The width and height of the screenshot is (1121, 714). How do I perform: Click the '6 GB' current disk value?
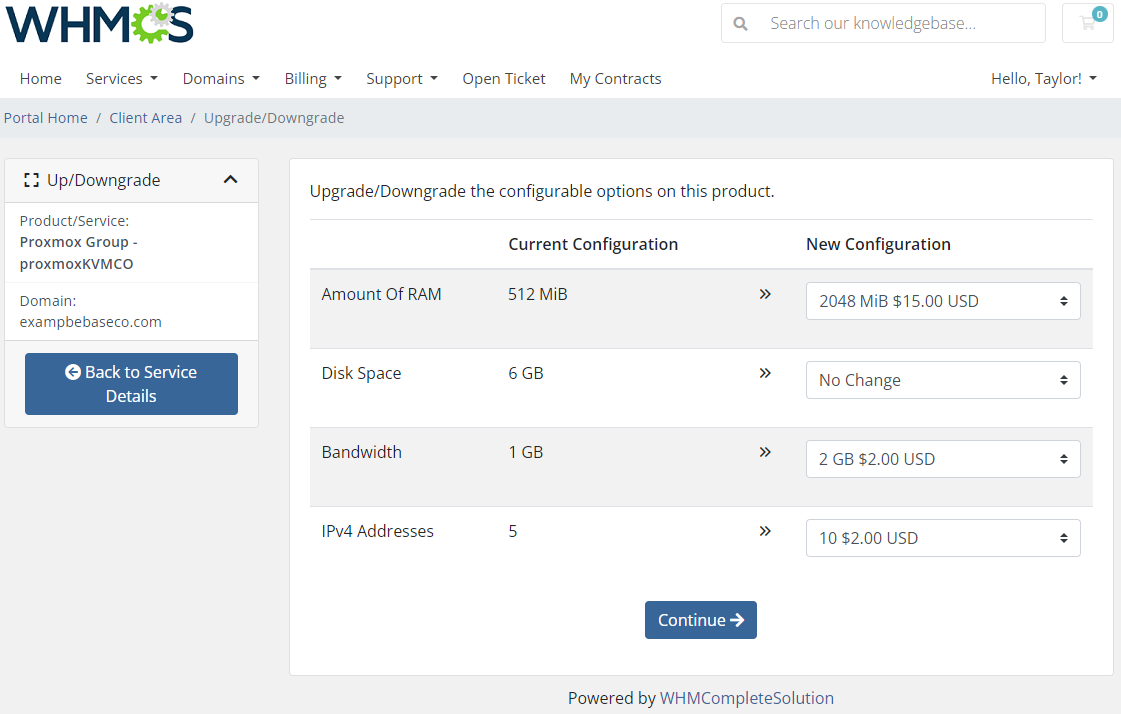[525, 373]
